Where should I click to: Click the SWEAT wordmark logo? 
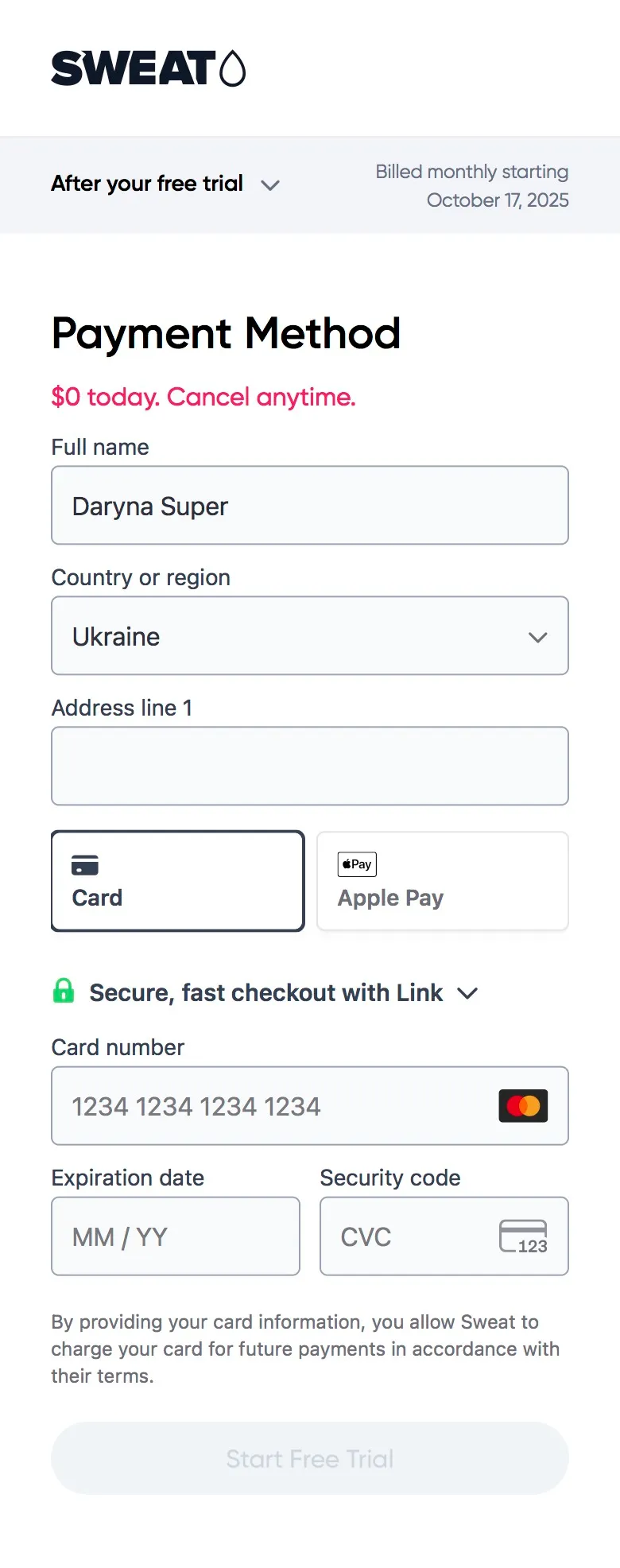click(x=133, y=68)
